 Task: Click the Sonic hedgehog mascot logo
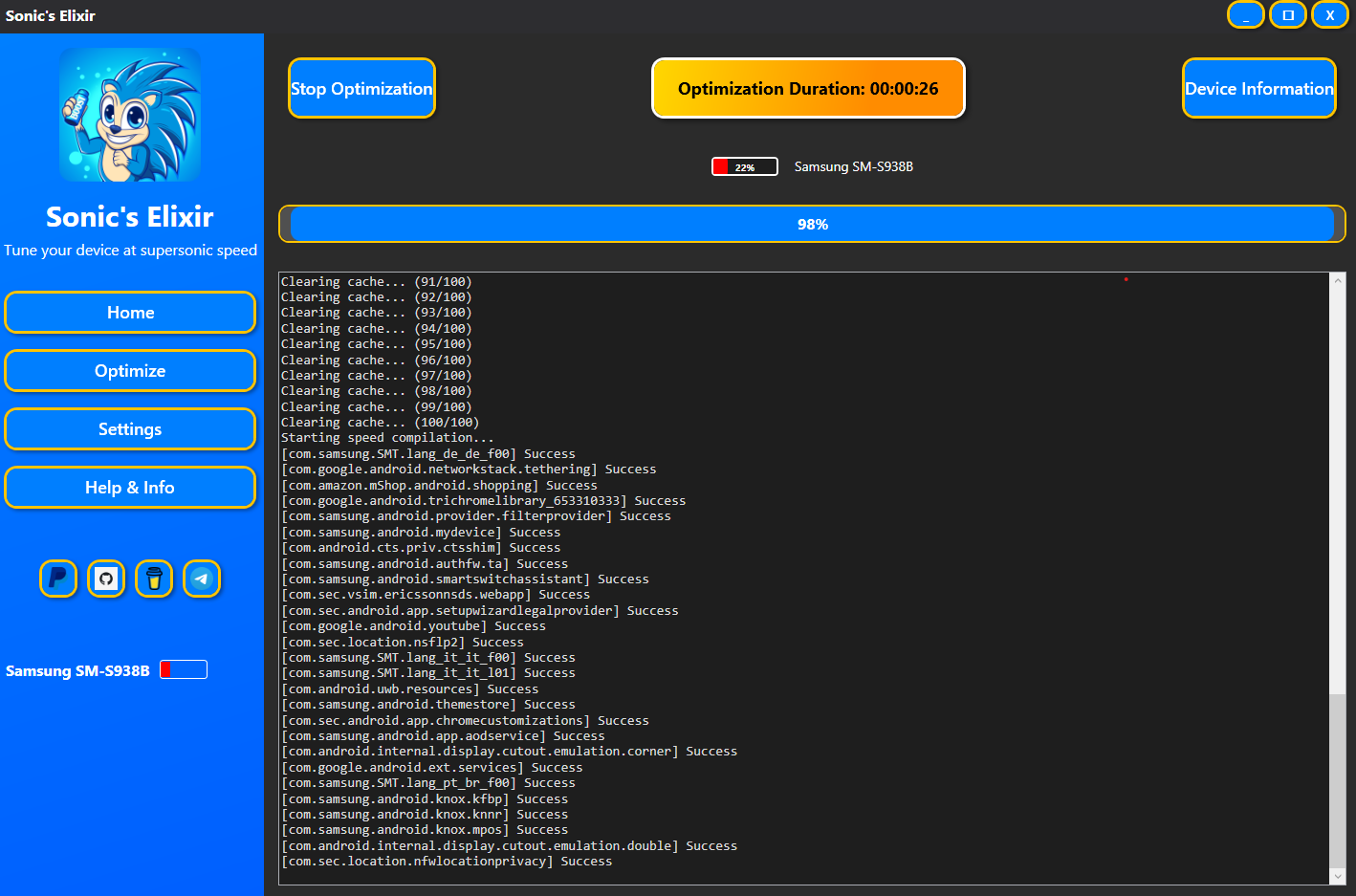pos(130,115)
